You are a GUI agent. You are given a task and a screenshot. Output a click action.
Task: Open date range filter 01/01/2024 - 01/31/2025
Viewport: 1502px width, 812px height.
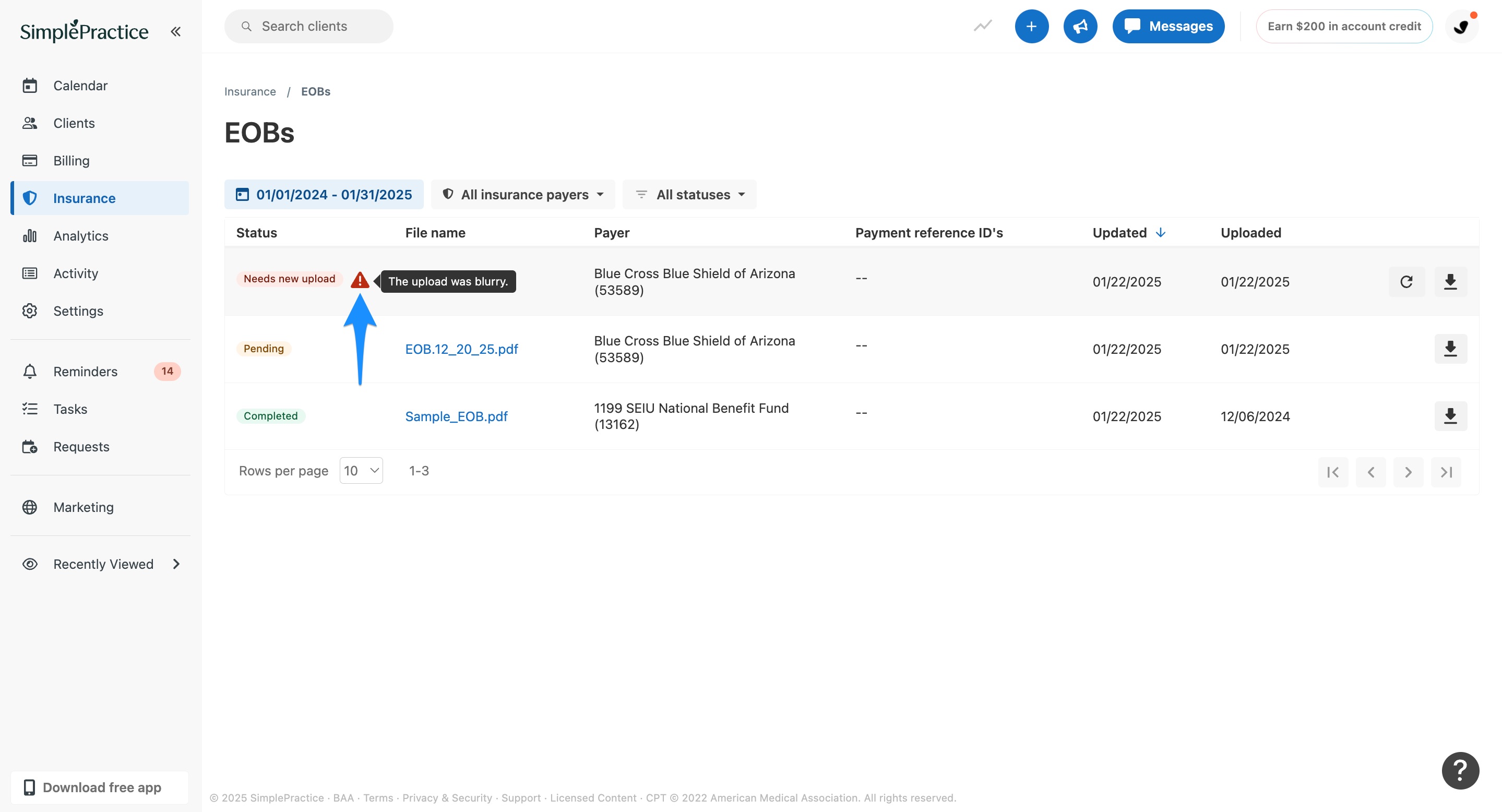(x=324, y=195)
